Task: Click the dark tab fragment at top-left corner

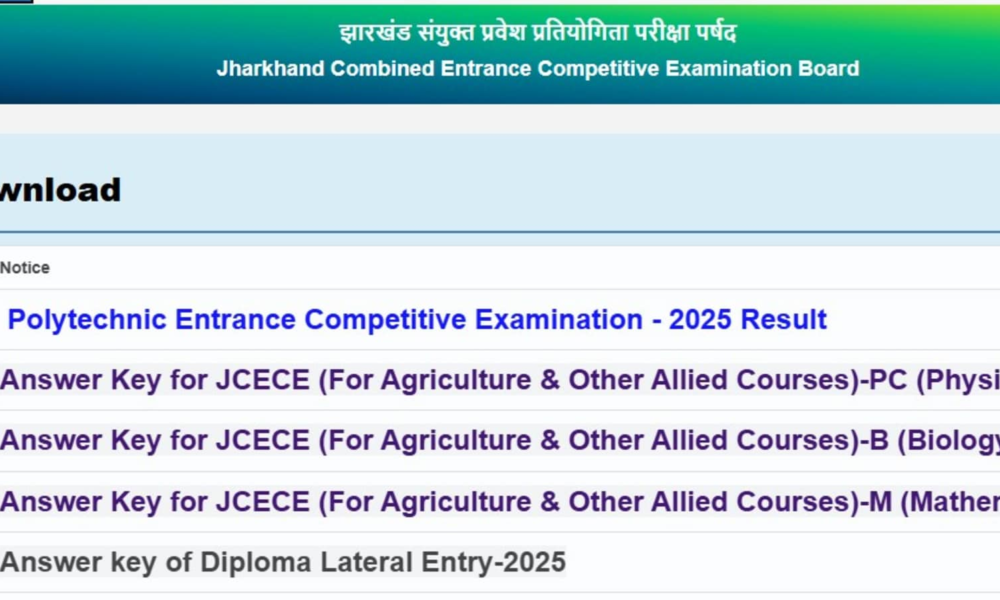Action: [x=16, y=2]
